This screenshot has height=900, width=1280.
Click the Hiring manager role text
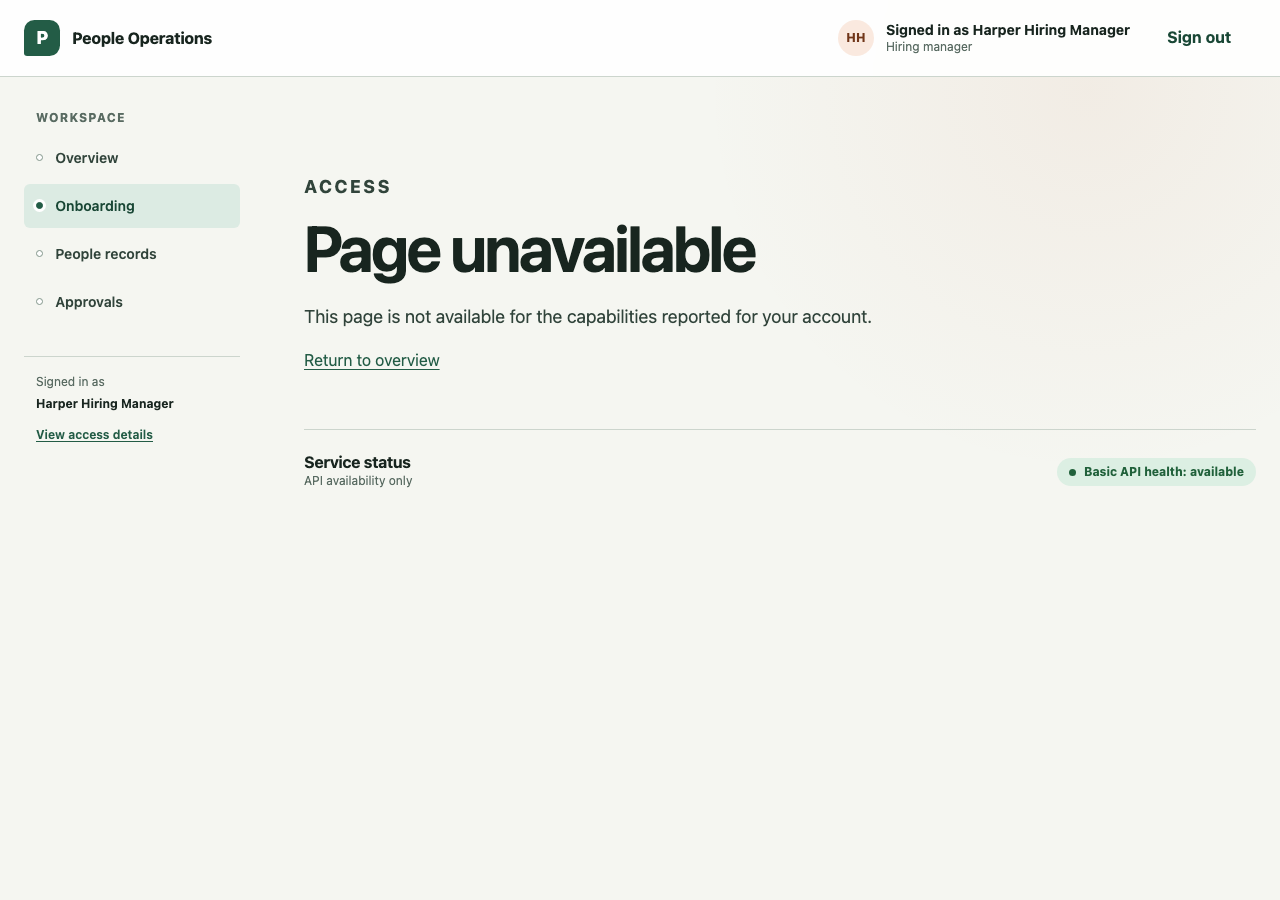929,47
